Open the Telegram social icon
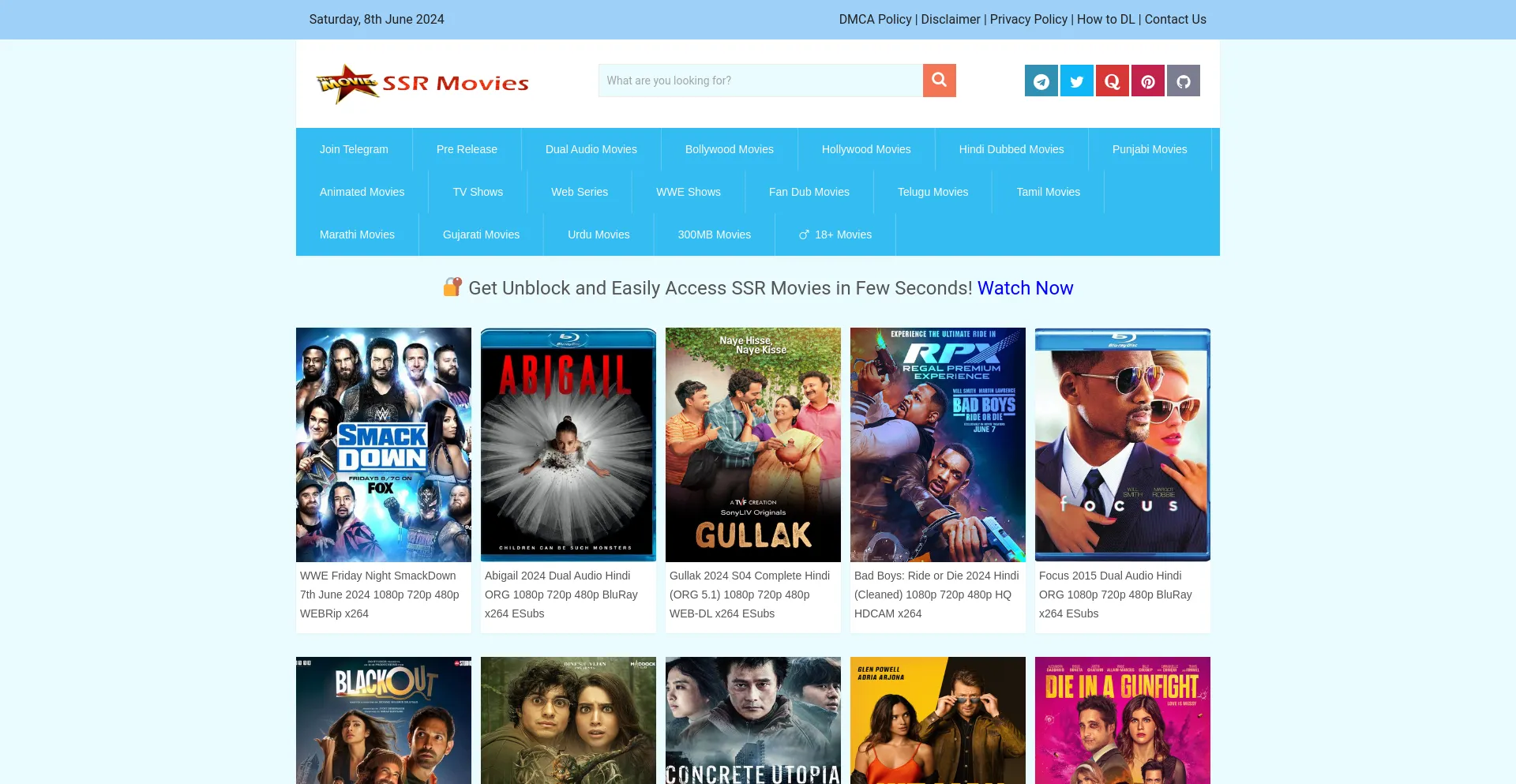 tap(1041, 81)
